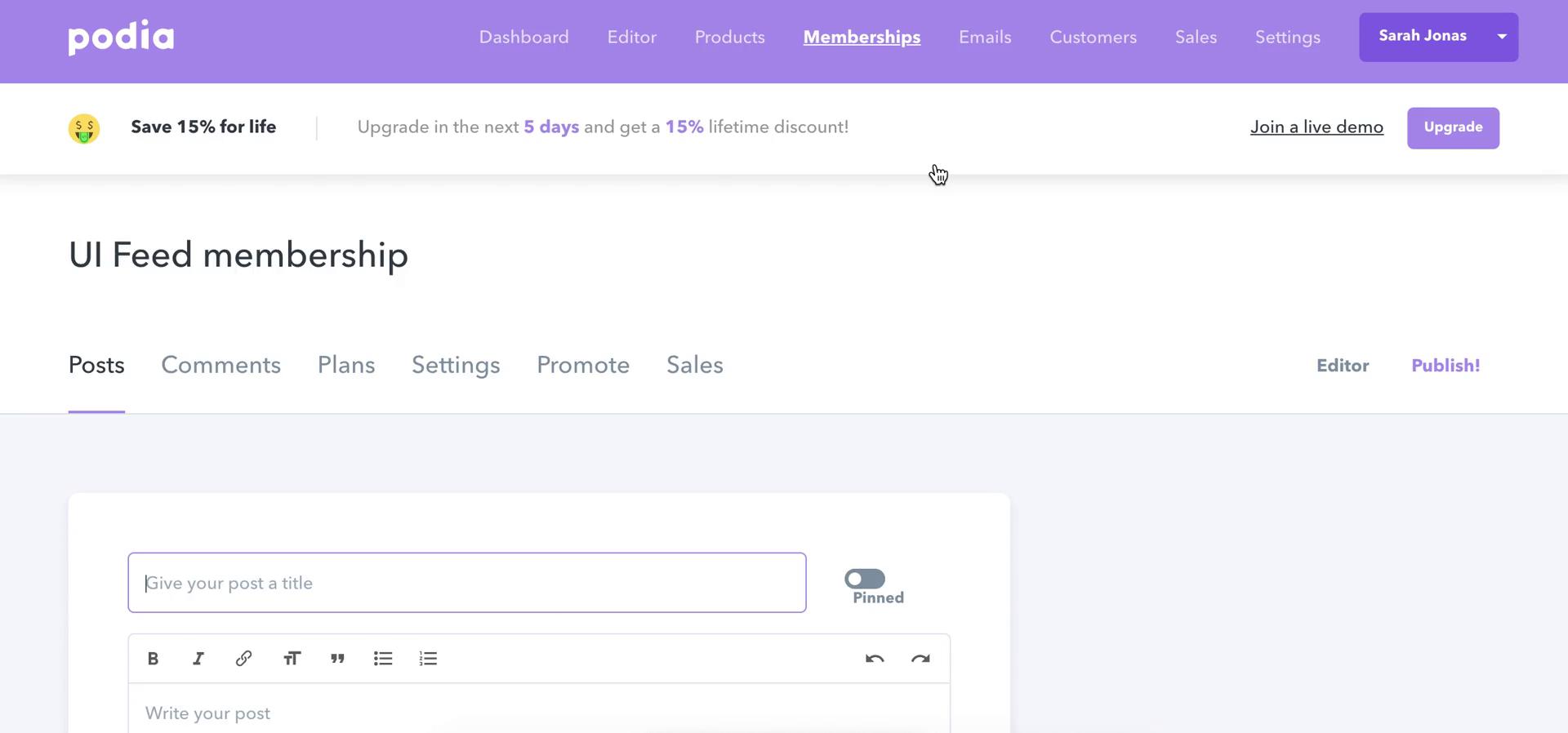Open Emails in the top navigation
The height and width of the screenshot is (733, 1568).
(985, 37)
